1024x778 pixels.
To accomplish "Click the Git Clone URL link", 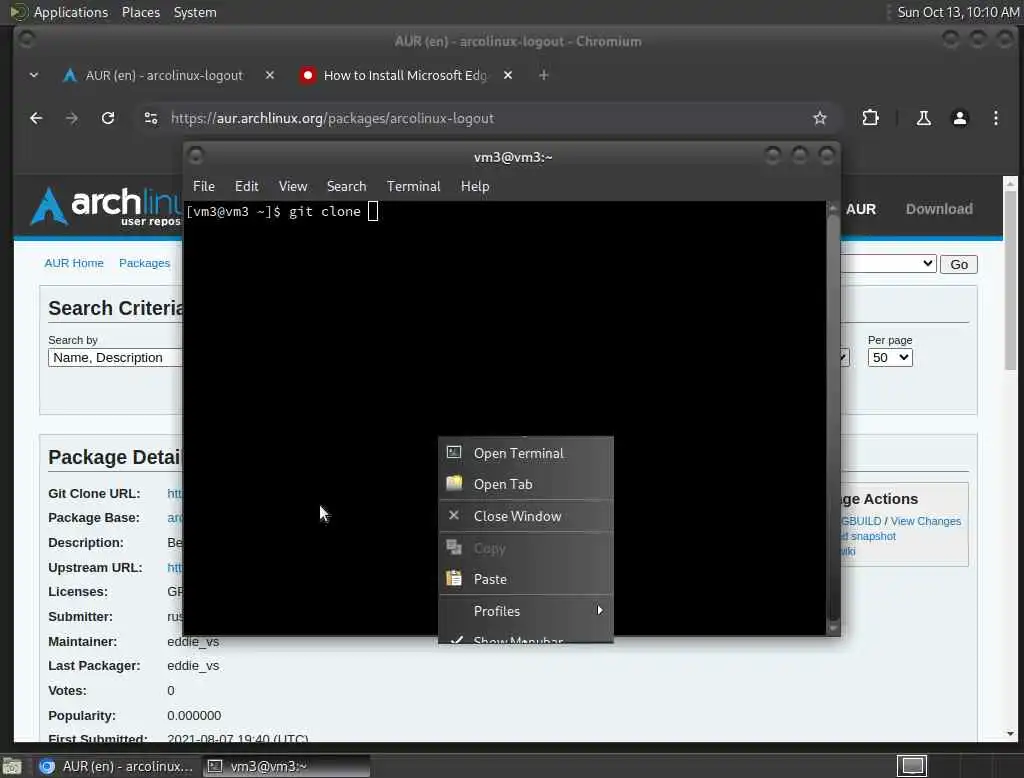I will point(175,494).
